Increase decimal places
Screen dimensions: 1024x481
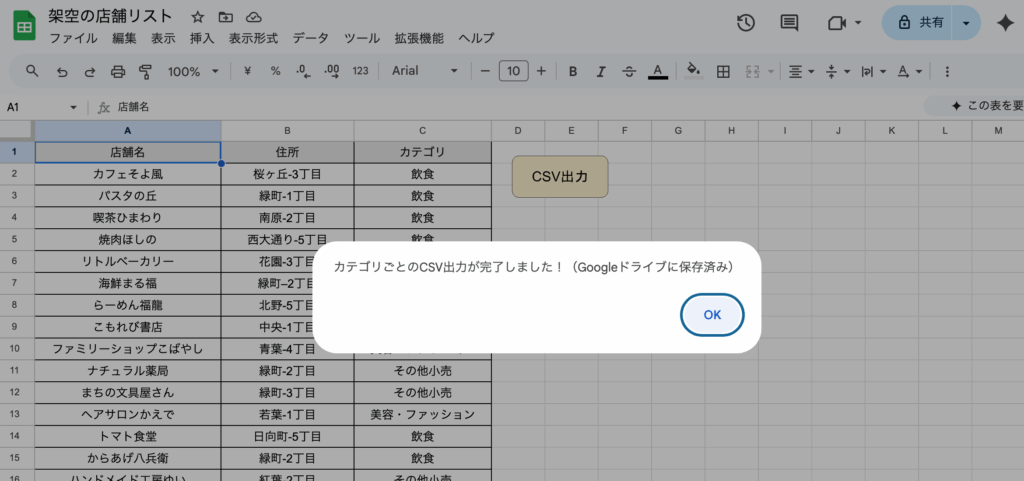point(332,71)
